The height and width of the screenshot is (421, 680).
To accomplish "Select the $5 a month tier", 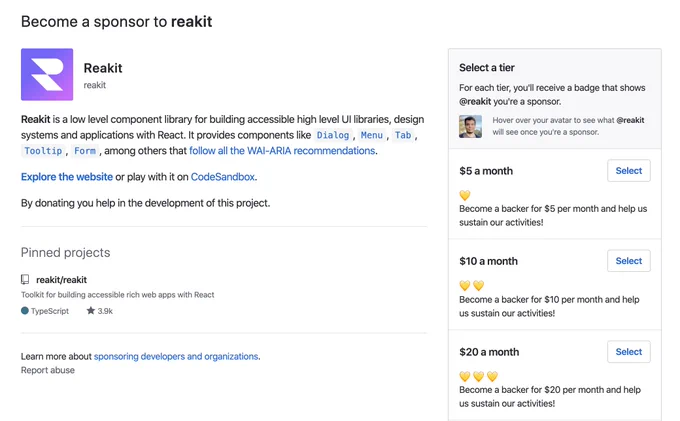I will pos(628,170).
